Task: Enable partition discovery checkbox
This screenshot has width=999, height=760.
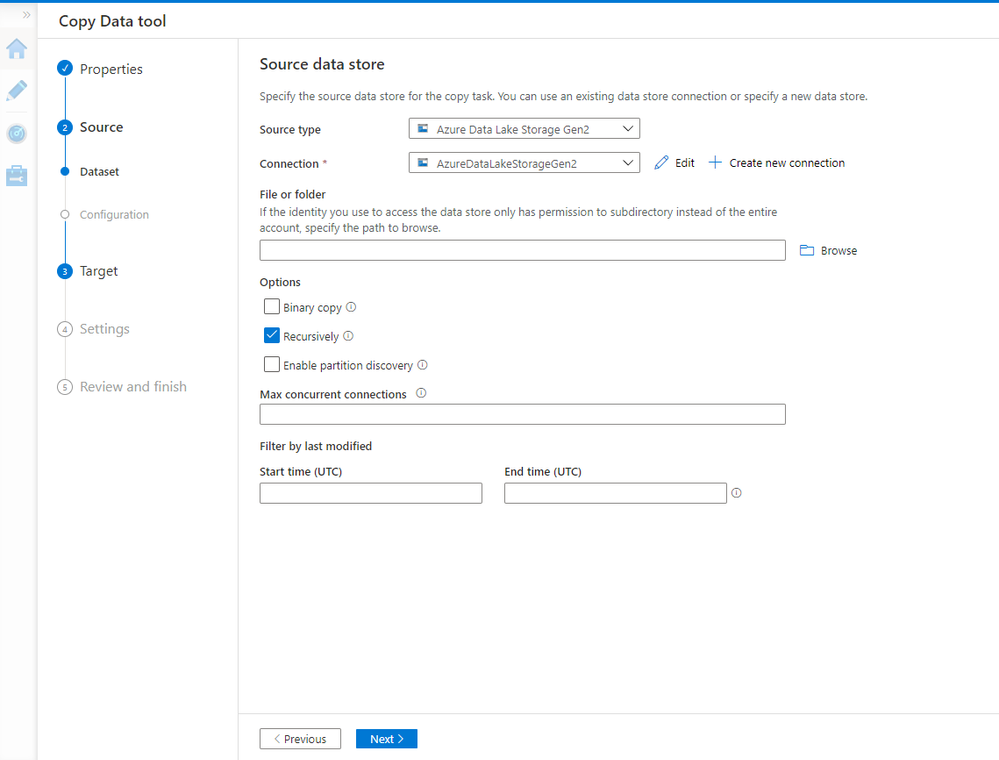Action: tap(272, 365)
